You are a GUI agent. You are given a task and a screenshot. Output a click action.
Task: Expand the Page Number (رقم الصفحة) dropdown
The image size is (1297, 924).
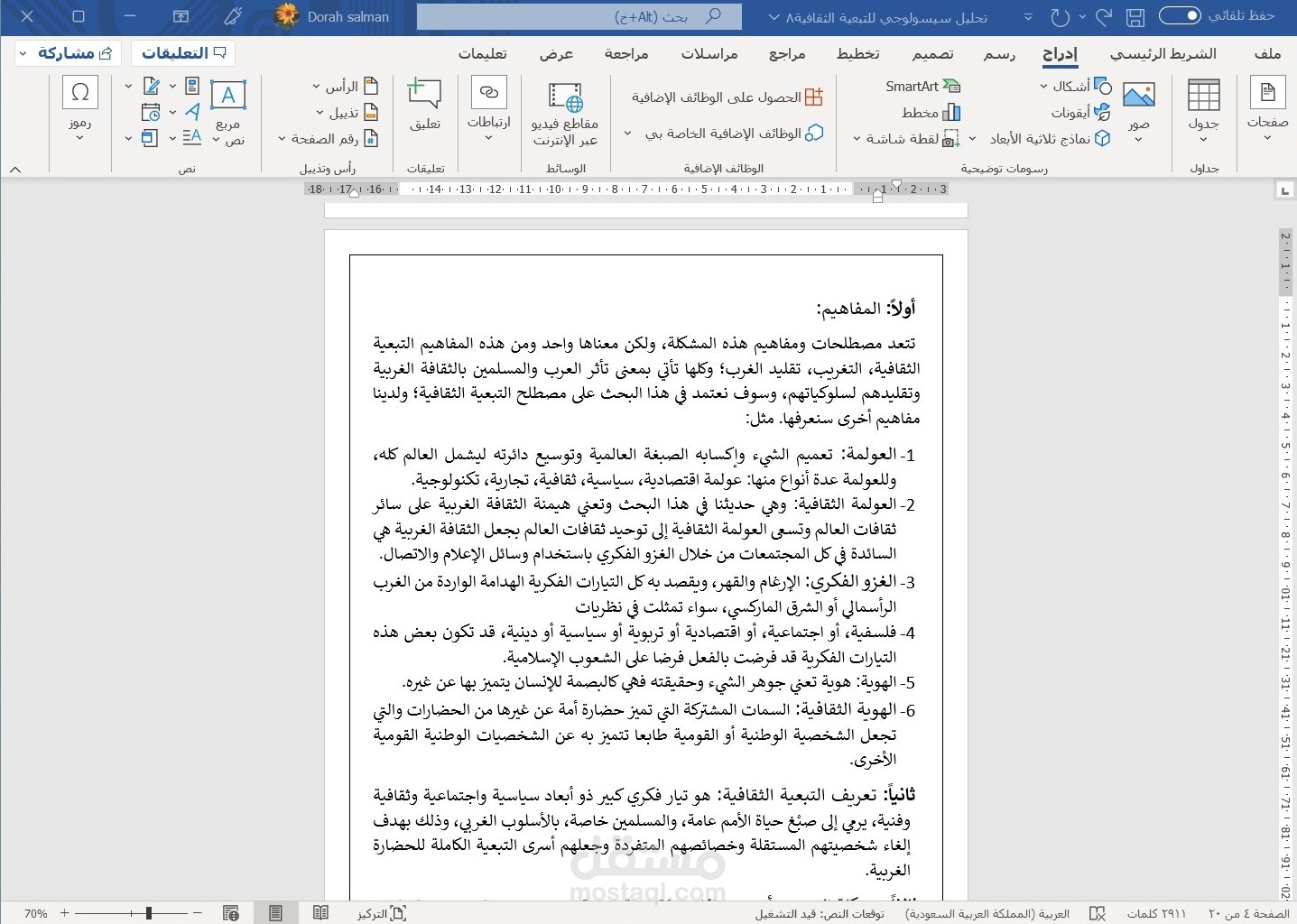coord(282,139)
